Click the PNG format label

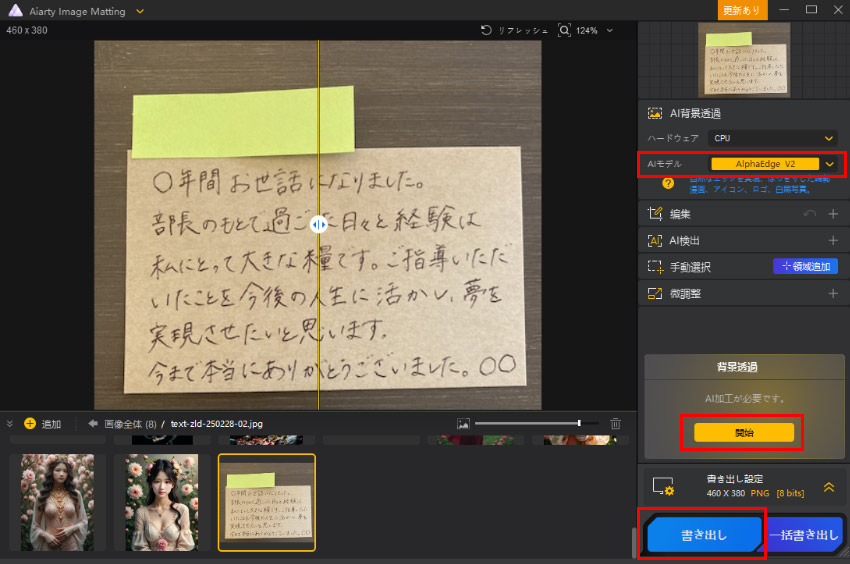click(x=759, y=493)
